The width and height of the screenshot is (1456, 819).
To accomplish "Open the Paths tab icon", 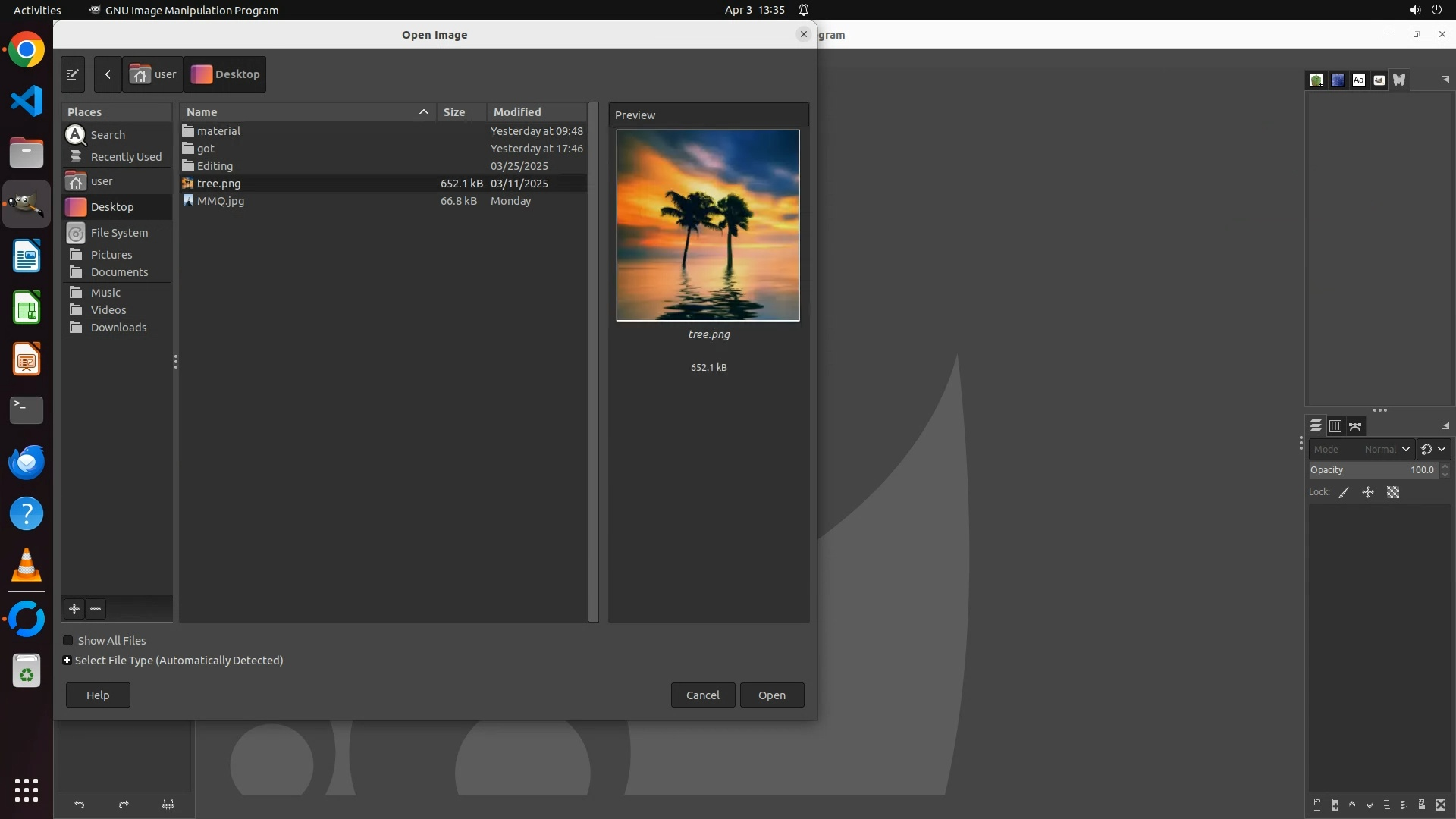I will pyautogui.click(x=1355, y=427).
